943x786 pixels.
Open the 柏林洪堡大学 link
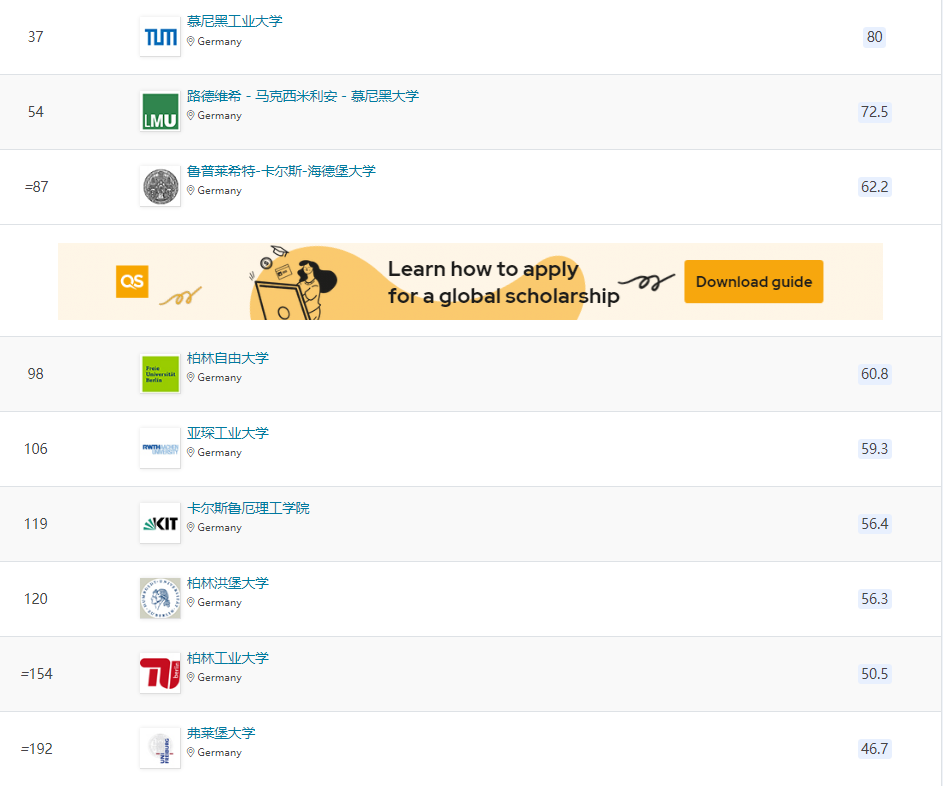click(x=227, y=583)
